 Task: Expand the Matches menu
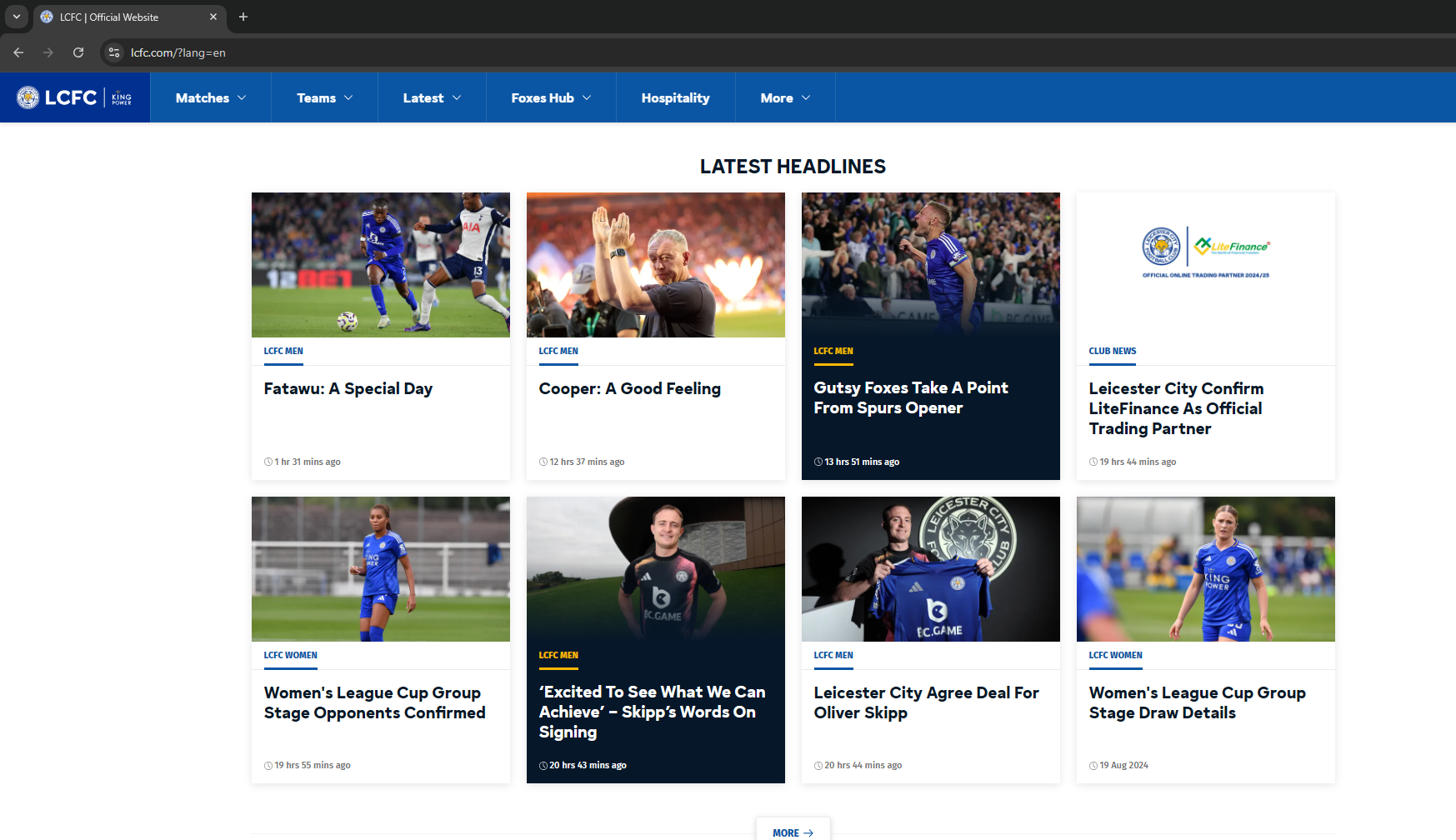(211, 97)
